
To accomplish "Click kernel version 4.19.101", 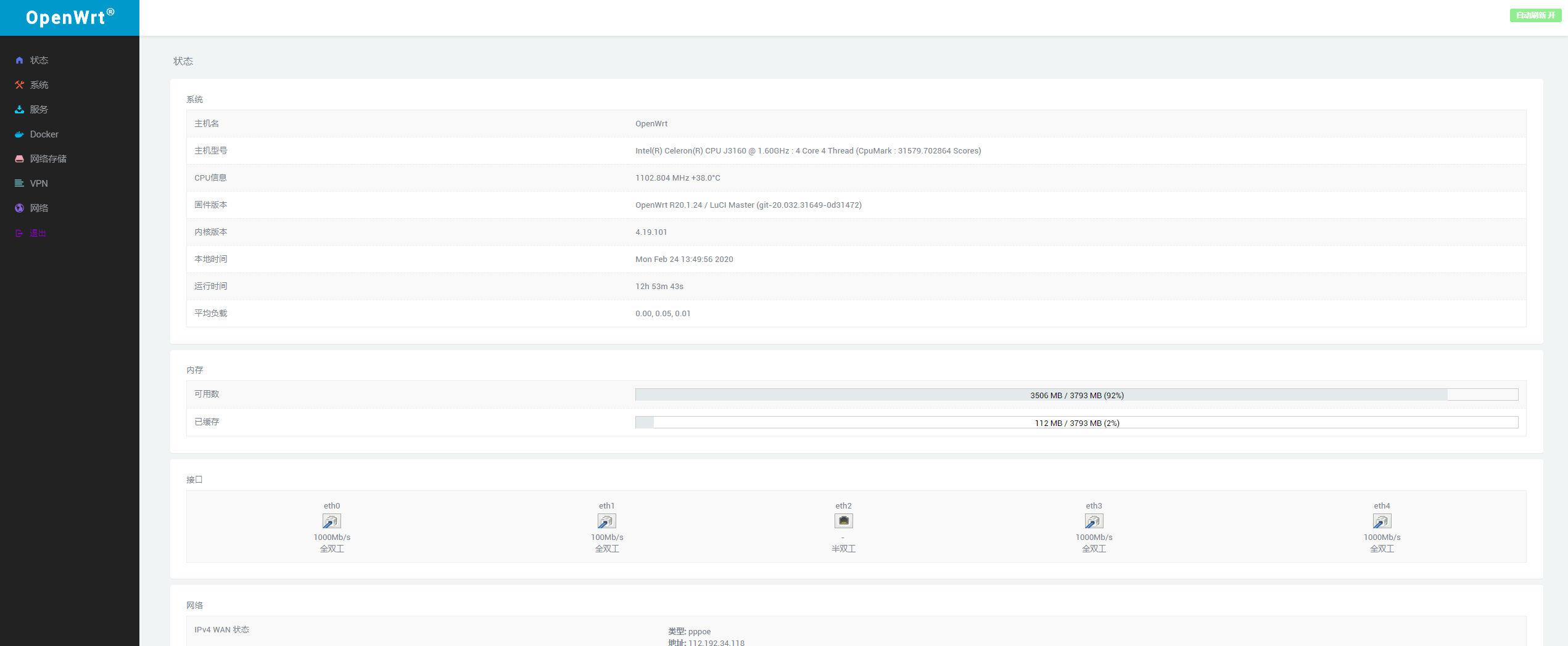I will (x=651, y=232).
